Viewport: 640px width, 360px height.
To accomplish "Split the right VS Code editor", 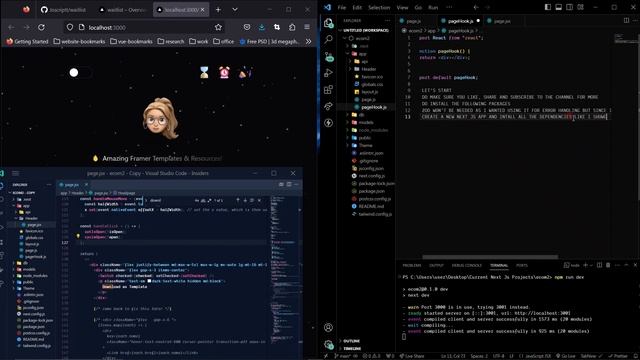I will 626,20.
